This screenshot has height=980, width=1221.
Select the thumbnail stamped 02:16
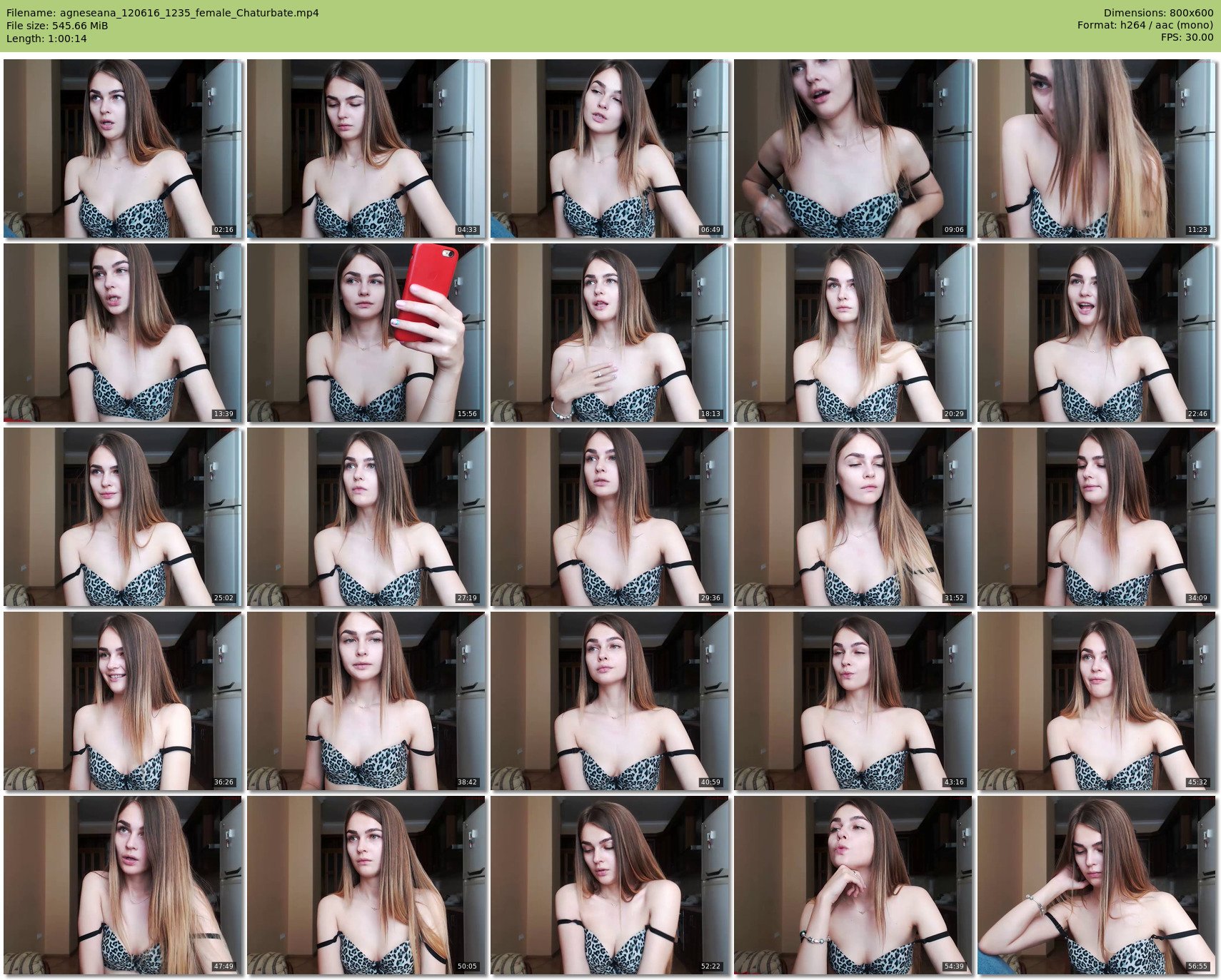123,148
